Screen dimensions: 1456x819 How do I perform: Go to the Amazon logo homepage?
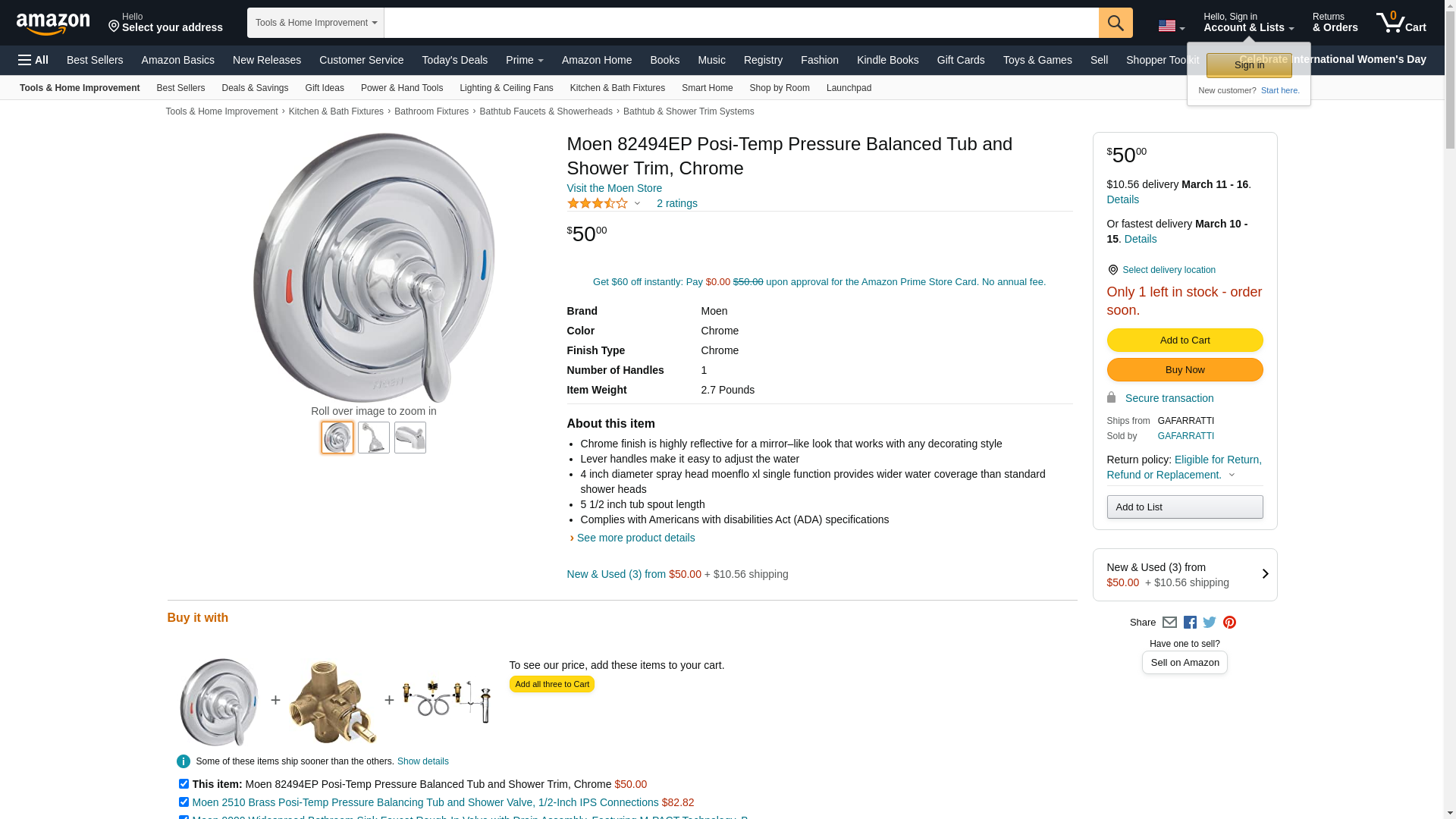(53, 24)
